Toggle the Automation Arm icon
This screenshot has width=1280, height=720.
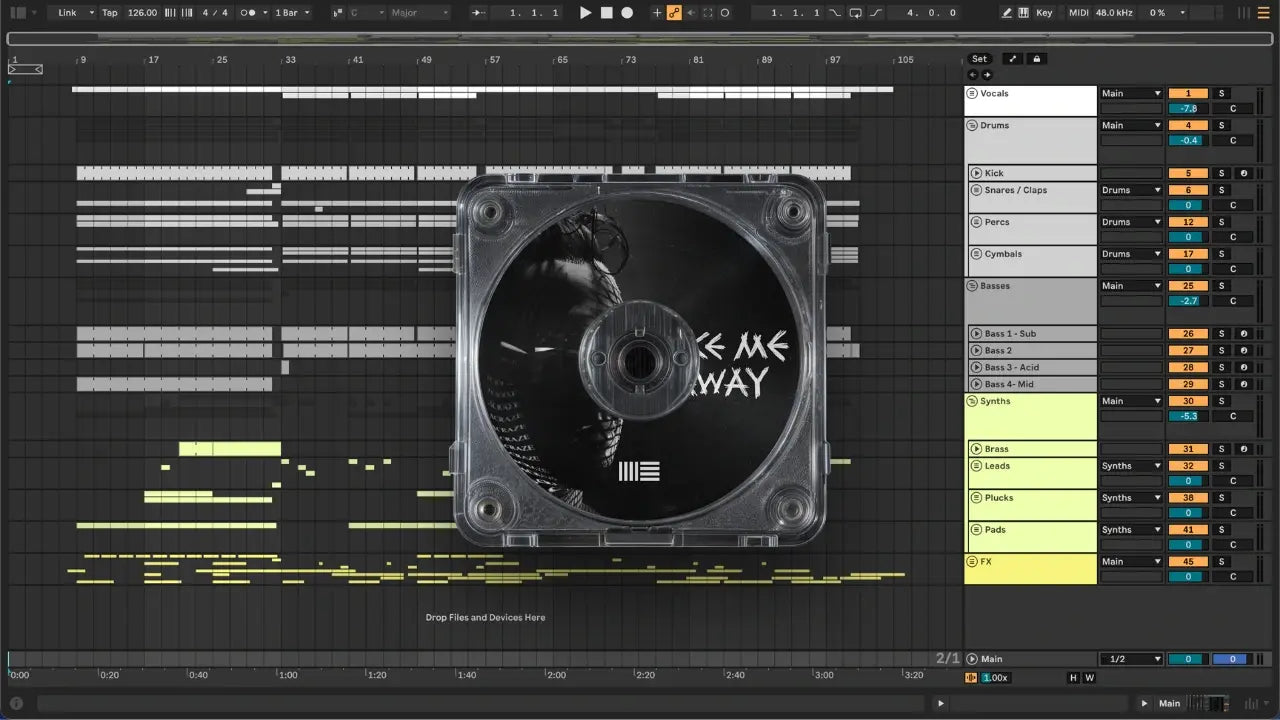coord(674,13)
